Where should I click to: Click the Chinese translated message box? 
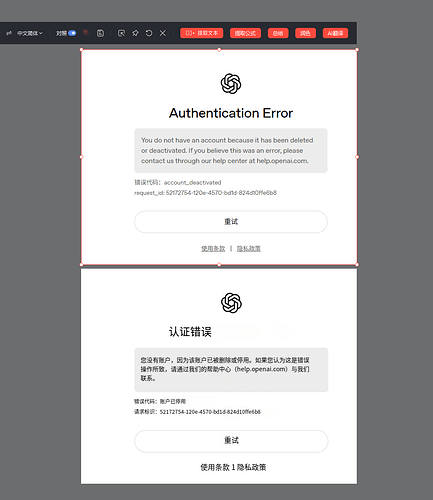(231, 370)
